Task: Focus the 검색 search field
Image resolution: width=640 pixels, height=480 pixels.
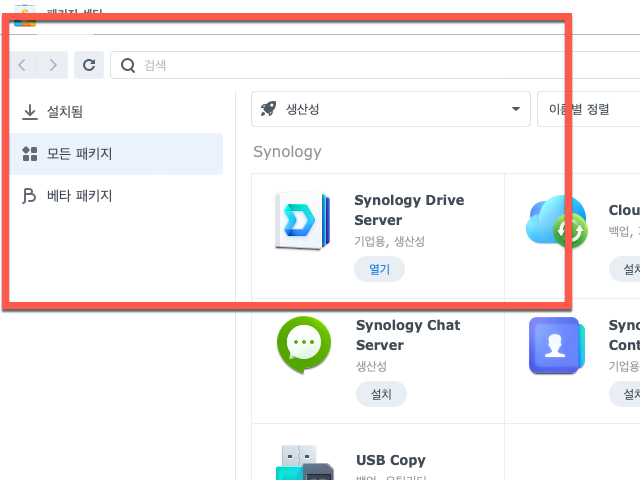Action: (375, 65)
